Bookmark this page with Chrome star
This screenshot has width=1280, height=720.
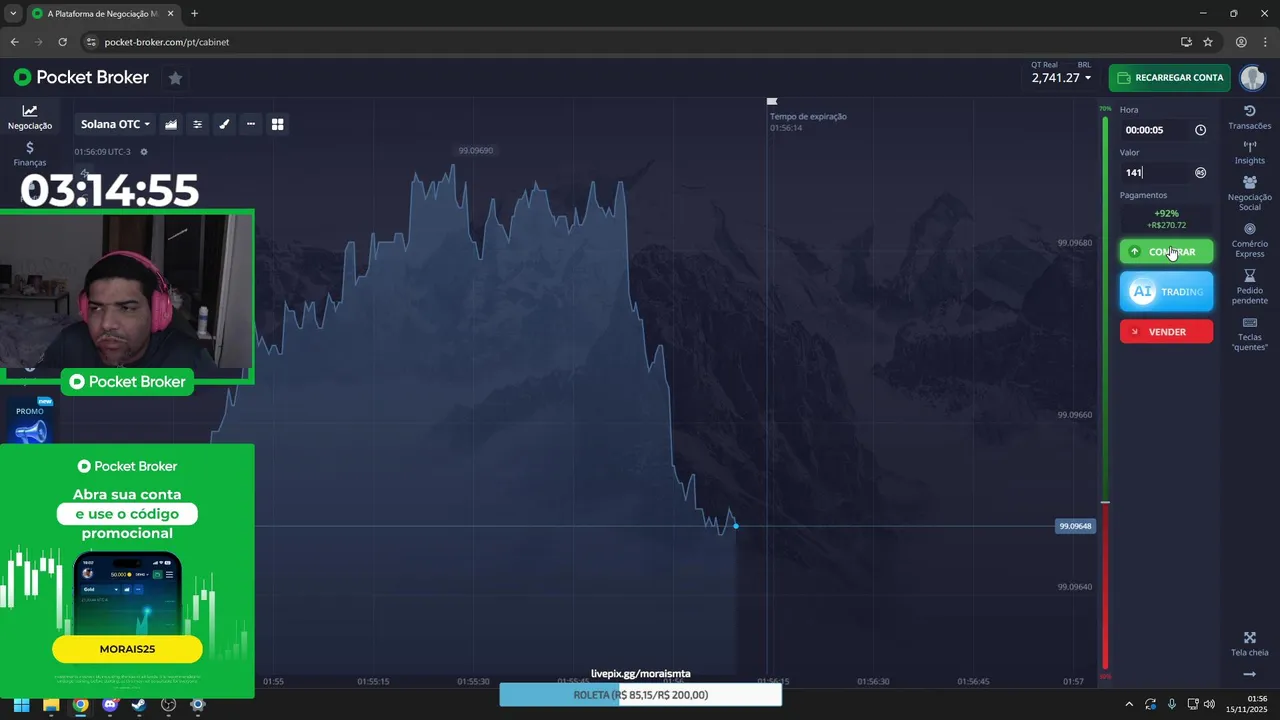point(1208,42)
